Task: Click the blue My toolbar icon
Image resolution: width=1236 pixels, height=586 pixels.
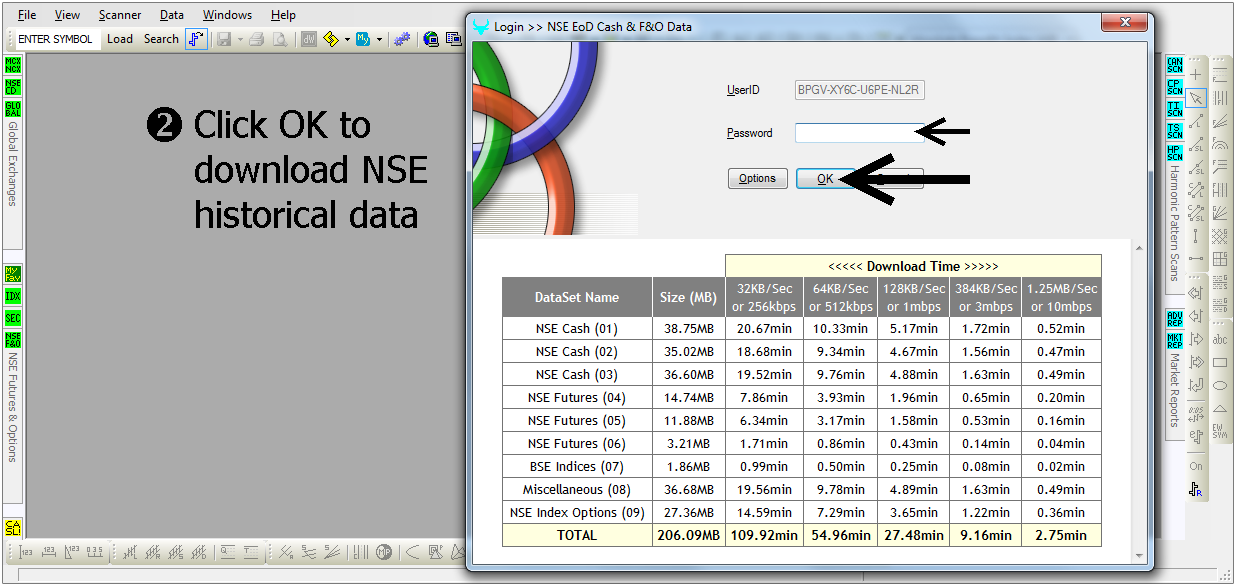Action: [x=363, y=39]
